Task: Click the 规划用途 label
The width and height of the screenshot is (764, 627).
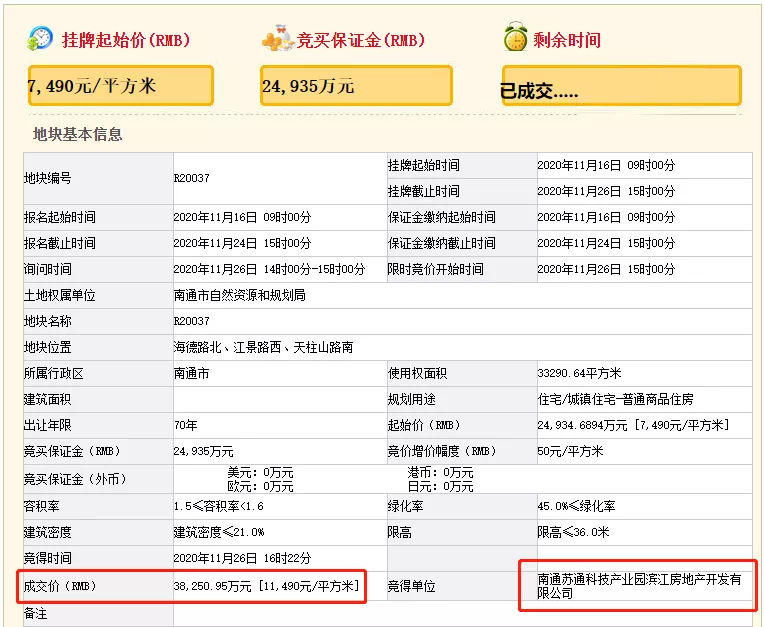Action: [x=411, y=399]
